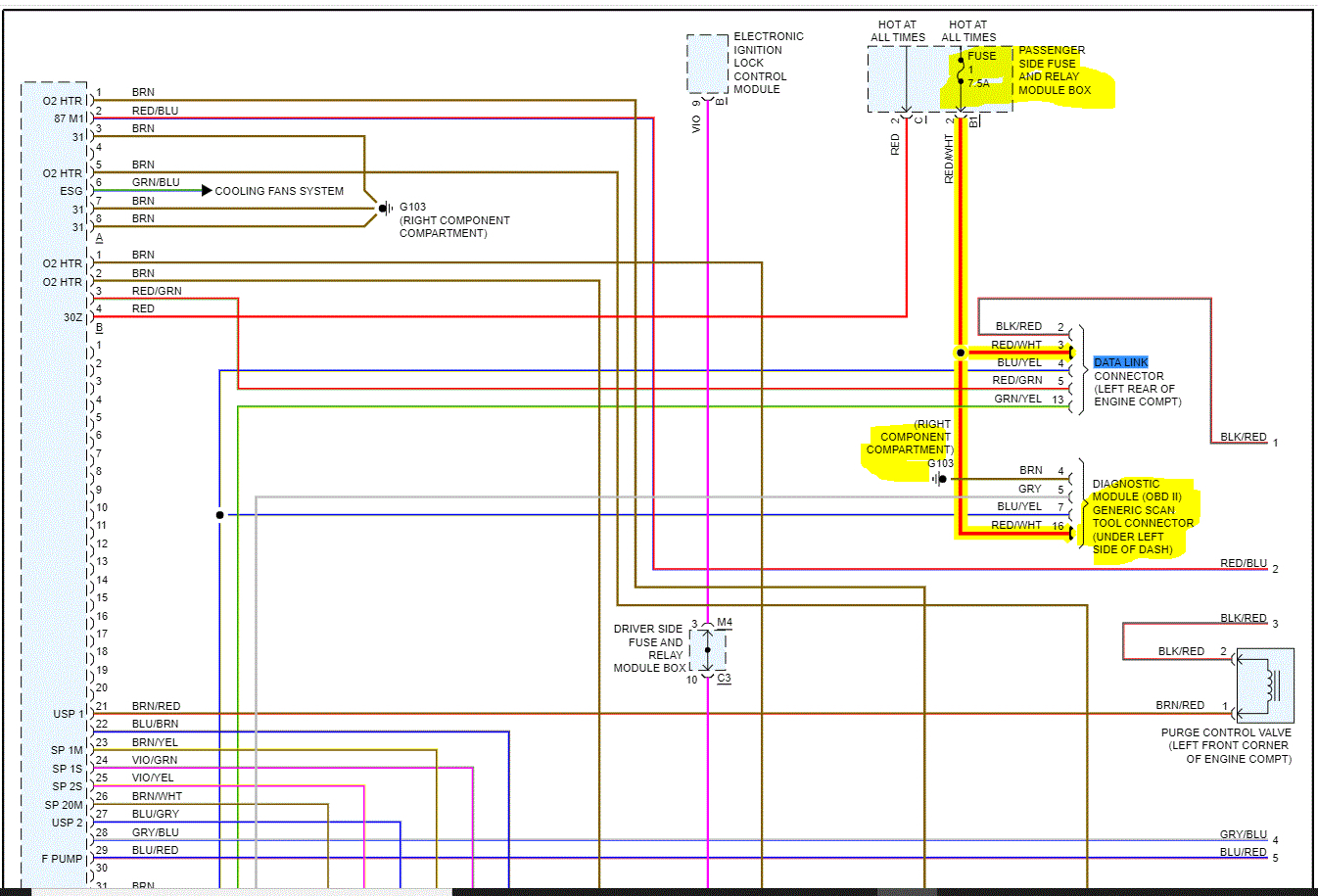Click the C3 connector label
1318x896 pixels.
[724, 678]
